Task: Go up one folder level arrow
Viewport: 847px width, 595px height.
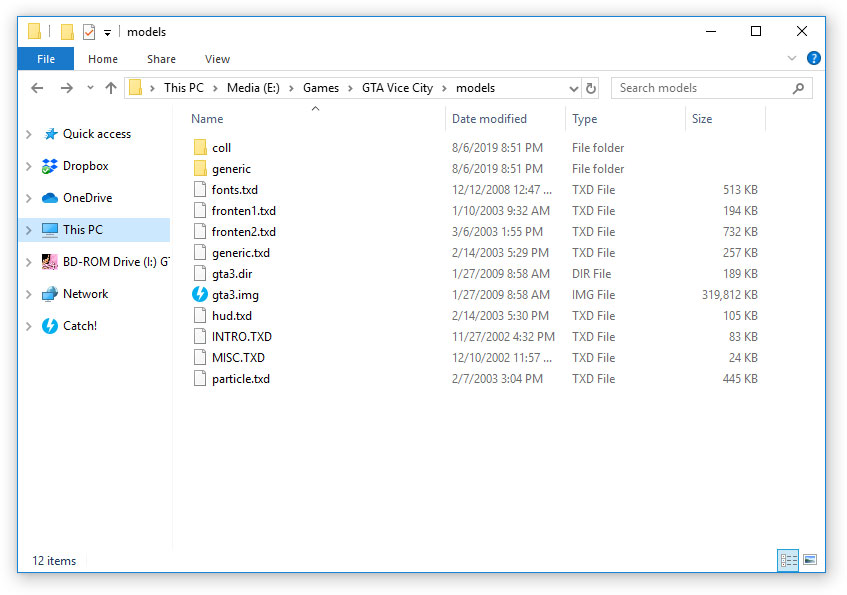Action: pos(111,88)
